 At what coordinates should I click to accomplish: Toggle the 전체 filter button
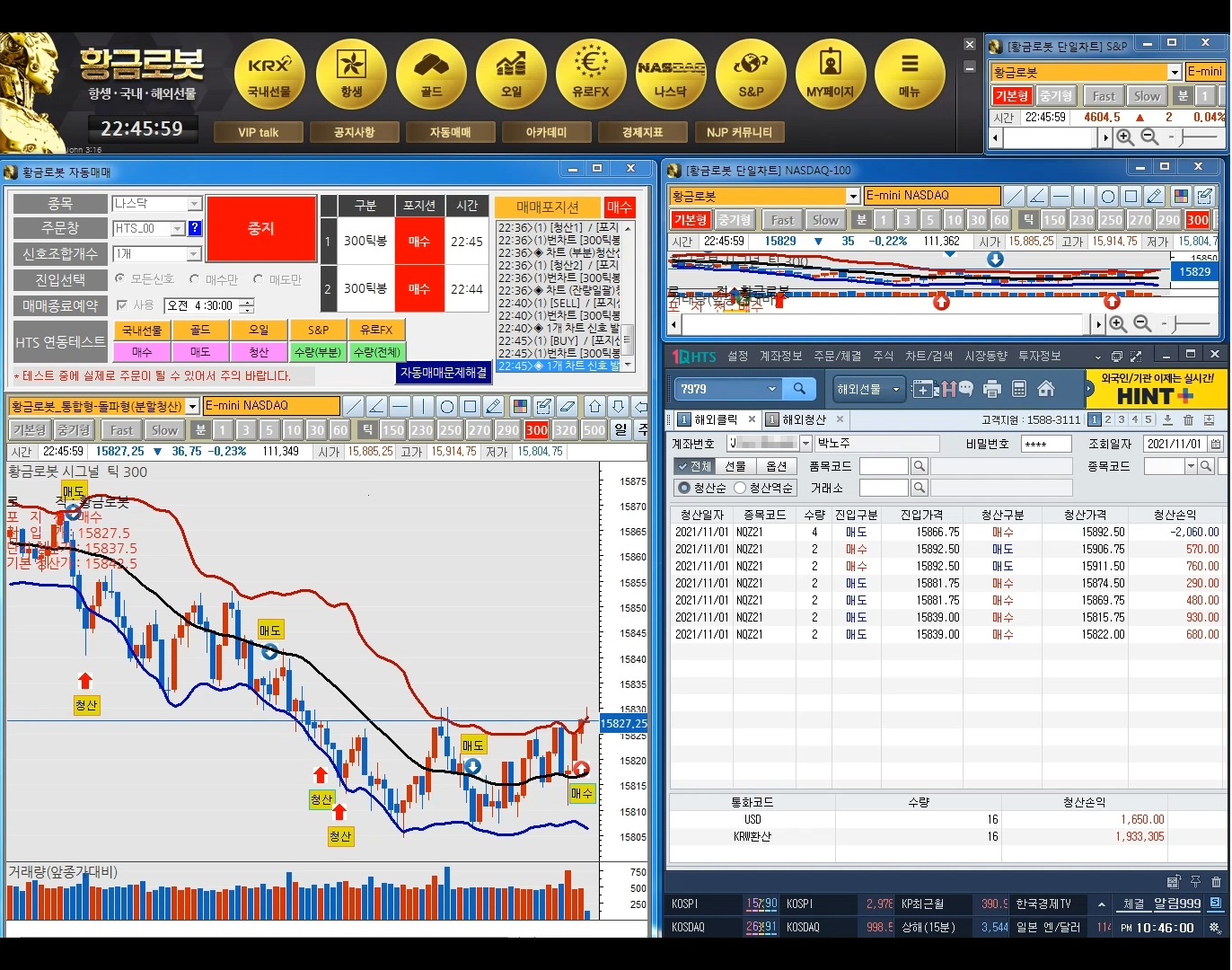693,466
